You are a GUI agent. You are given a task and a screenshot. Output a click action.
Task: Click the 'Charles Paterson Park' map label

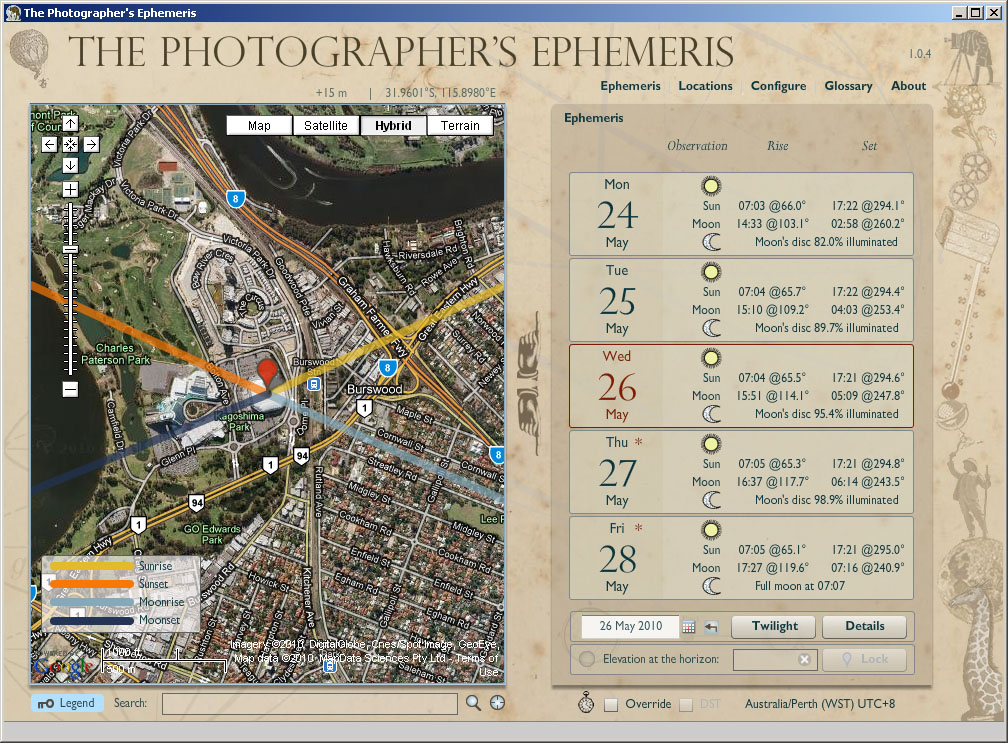(x=115, y=354)
